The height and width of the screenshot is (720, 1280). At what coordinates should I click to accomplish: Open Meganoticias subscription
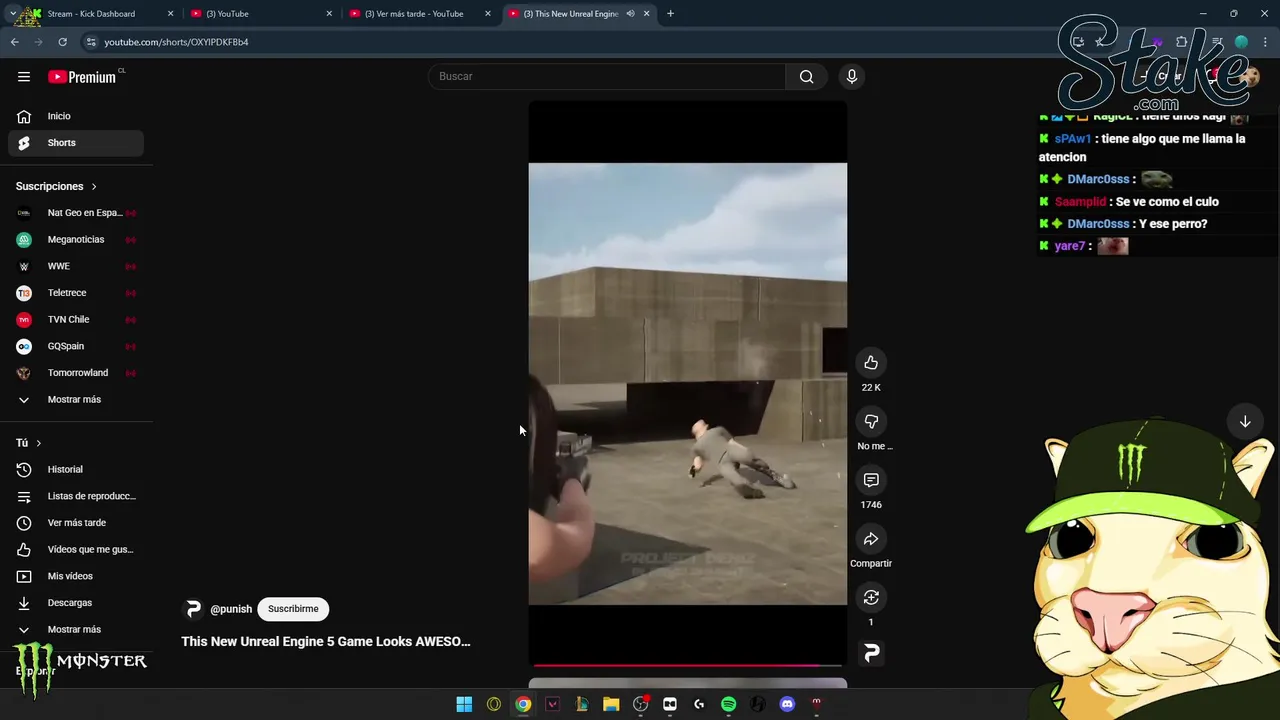click(x=76, y=240)
